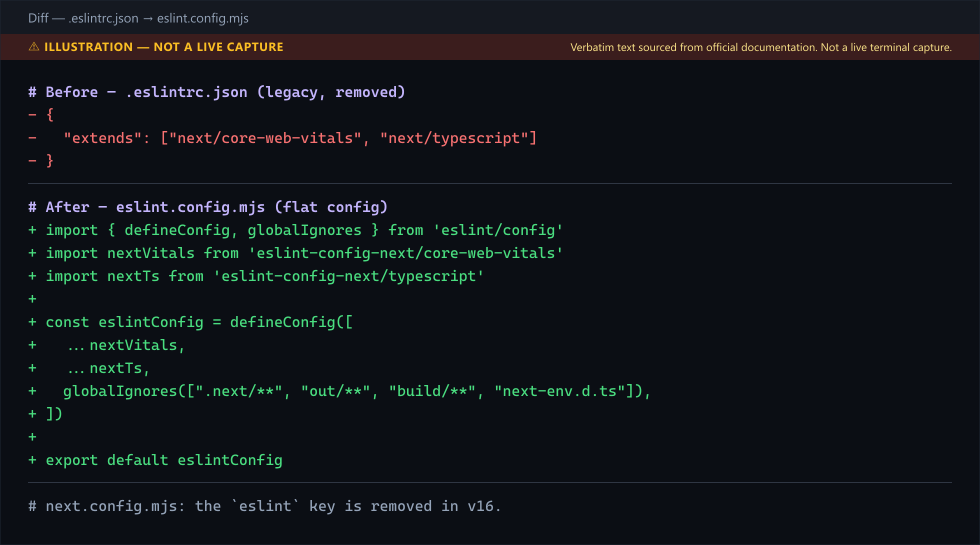980x545 pixels.
Task: Click the const eslintConfig = defineConfig line
Action: [191, 322]
